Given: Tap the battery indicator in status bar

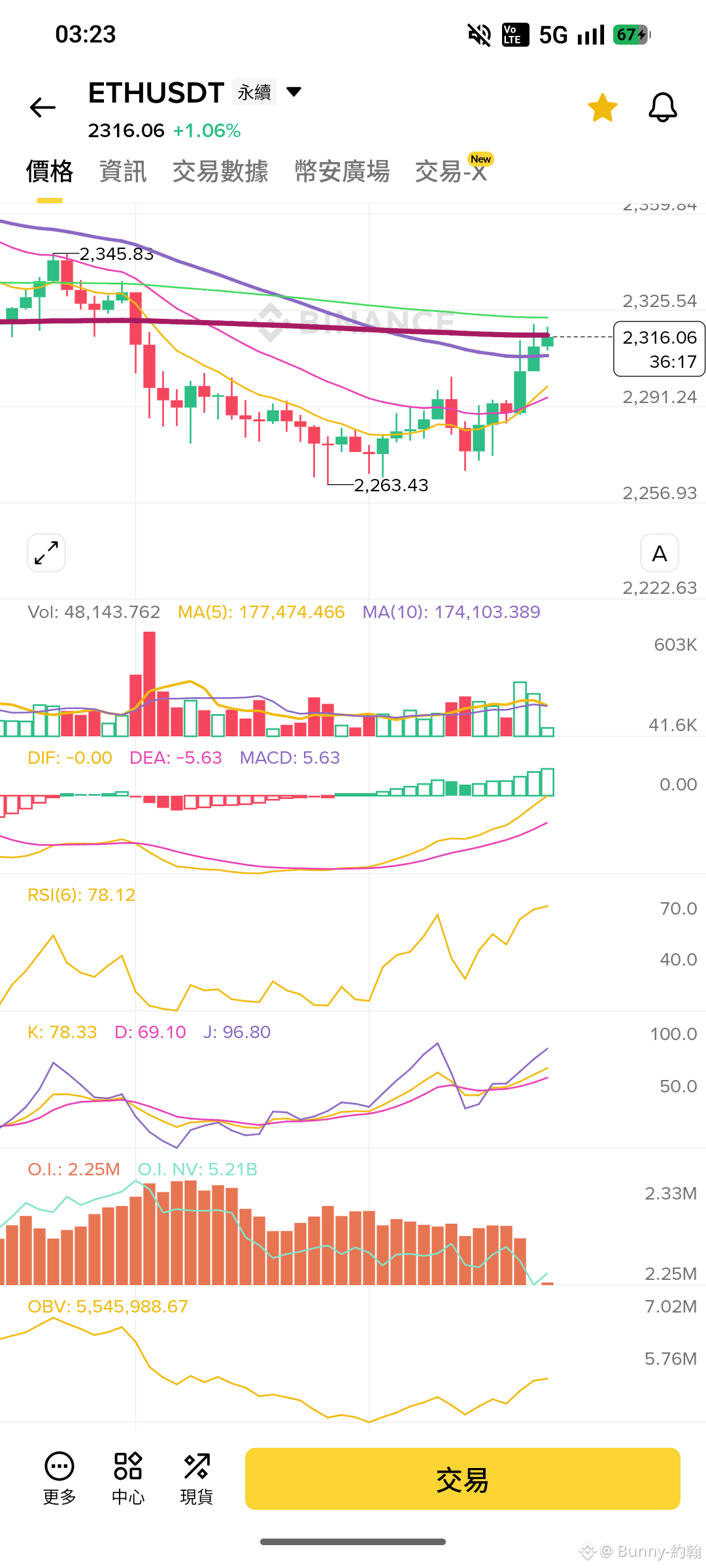Looking at the screenshot, I should click(631, 35).
